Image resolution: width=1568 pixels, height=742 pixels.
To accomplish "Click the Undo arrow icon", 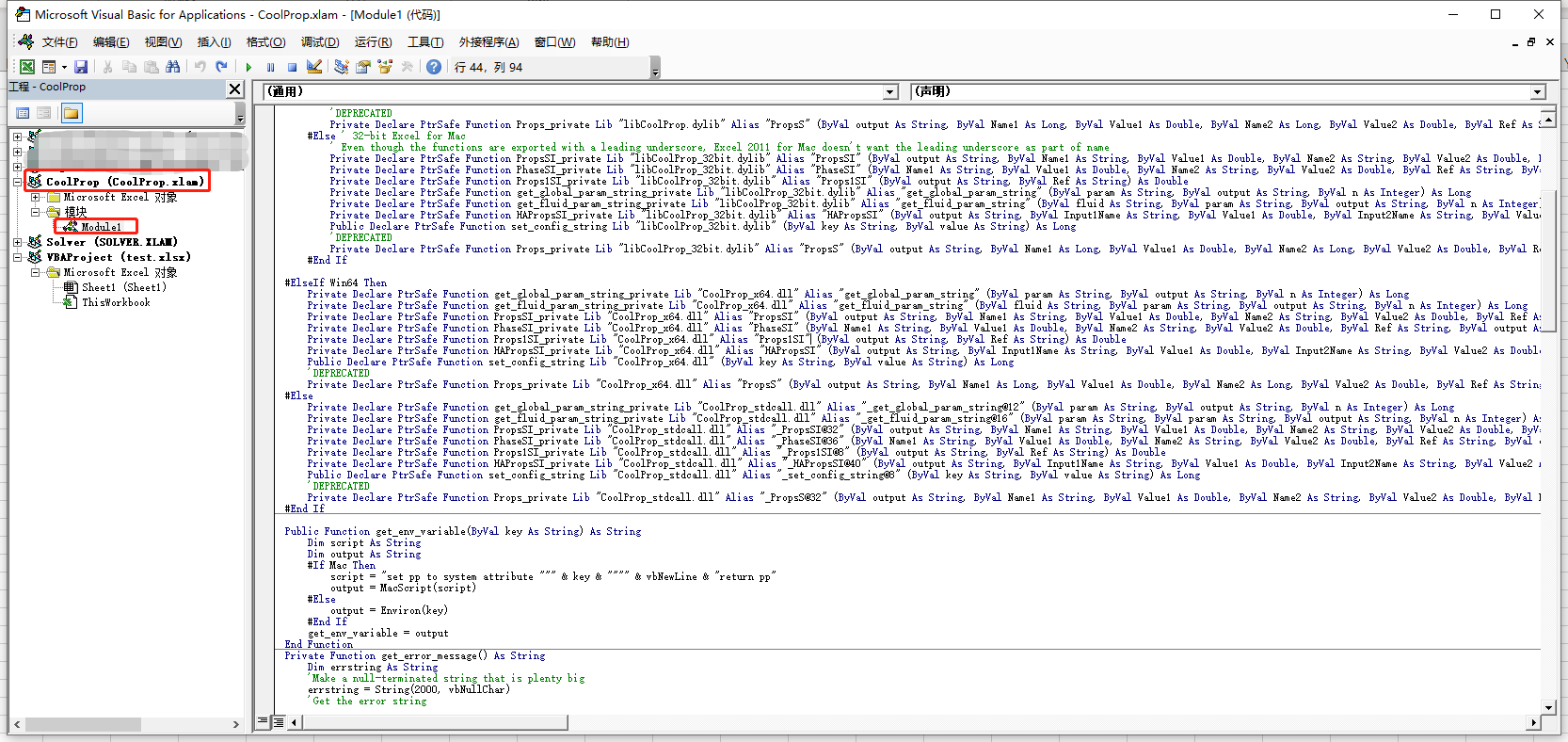I will 200,67.
